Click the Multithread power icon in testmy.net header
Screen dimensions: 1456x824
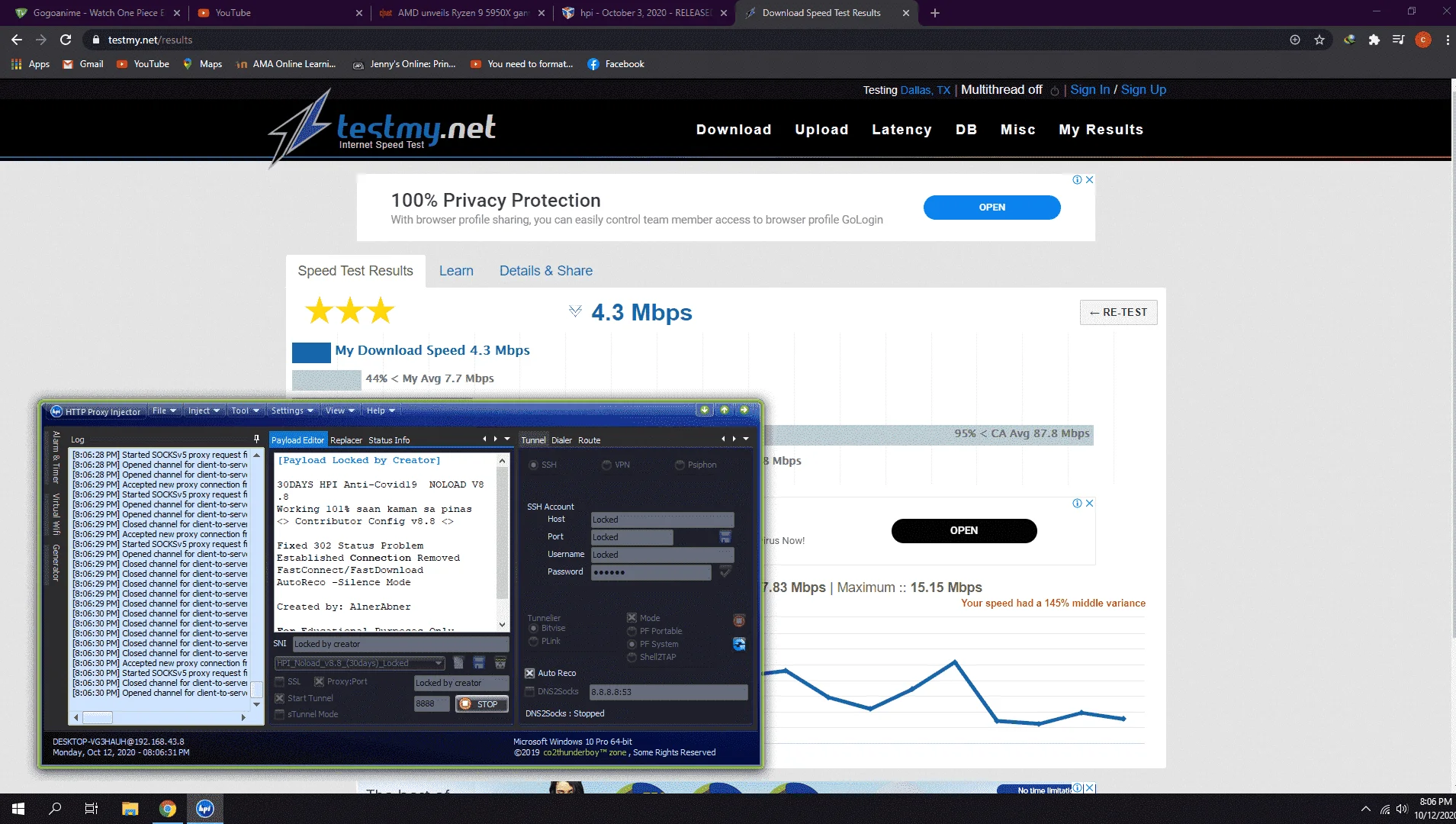[x=1055, y=91]
